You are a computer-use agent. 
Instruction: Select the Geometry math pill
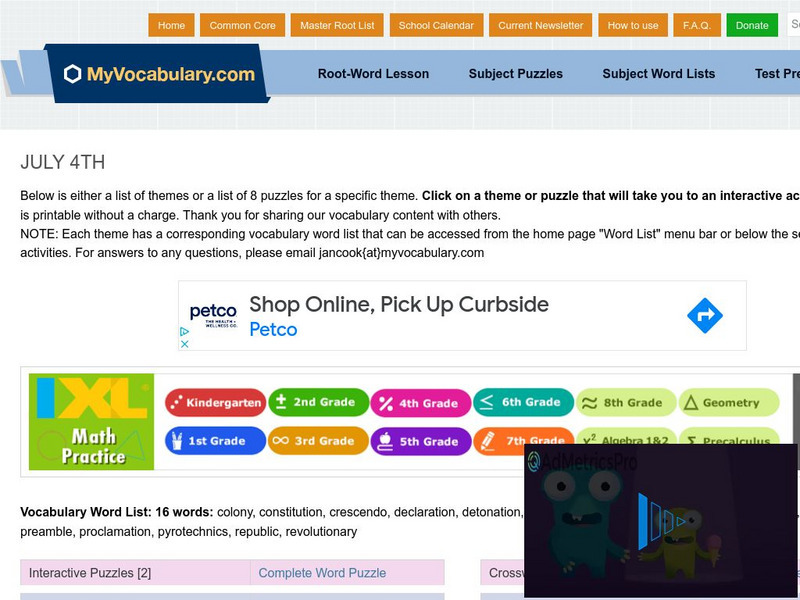(x=729, y=403)
